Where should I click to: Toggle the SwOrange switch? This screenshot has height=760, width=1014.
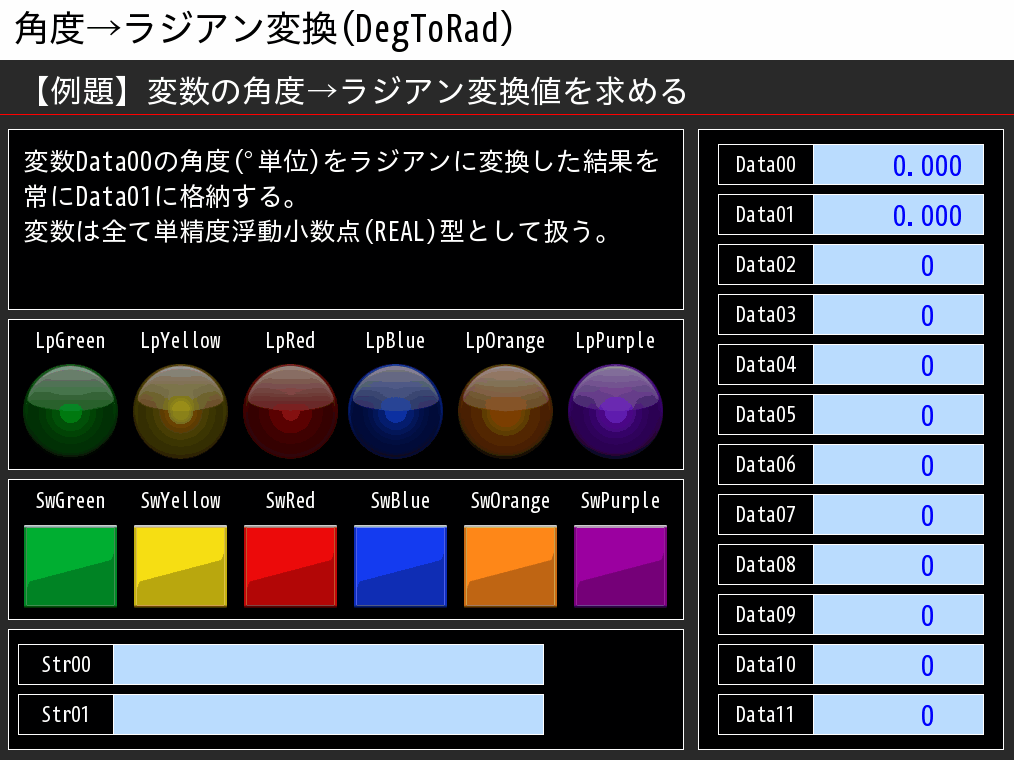pos(510,566)
